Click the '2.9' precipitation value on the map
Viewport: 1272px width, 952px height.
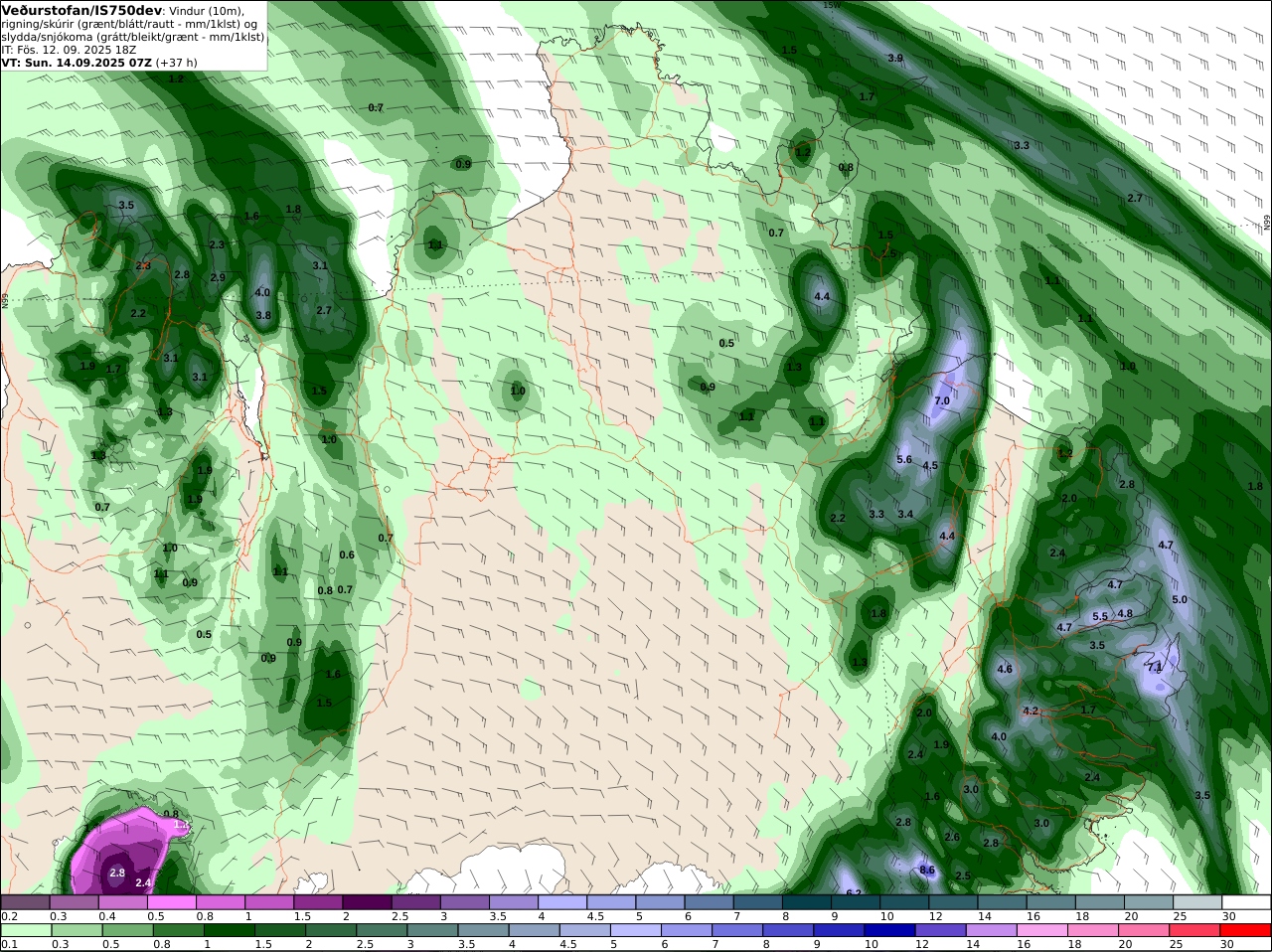point(218,277)
